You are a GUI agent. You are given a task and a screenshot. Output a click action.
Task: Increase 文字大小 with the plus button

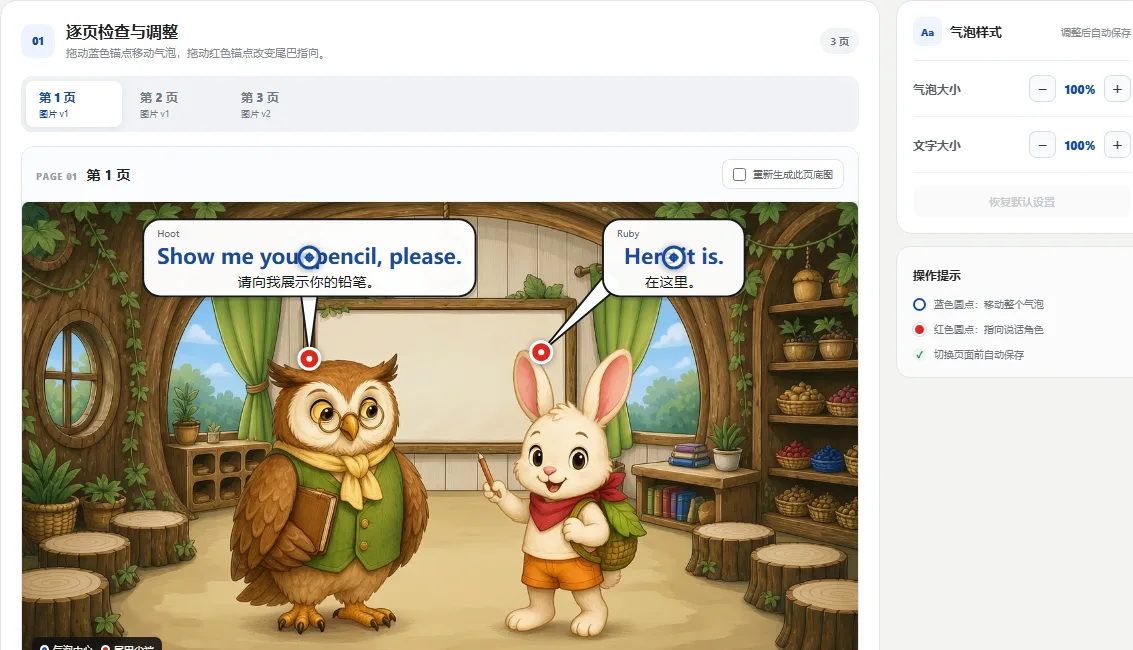(1117, 145)
